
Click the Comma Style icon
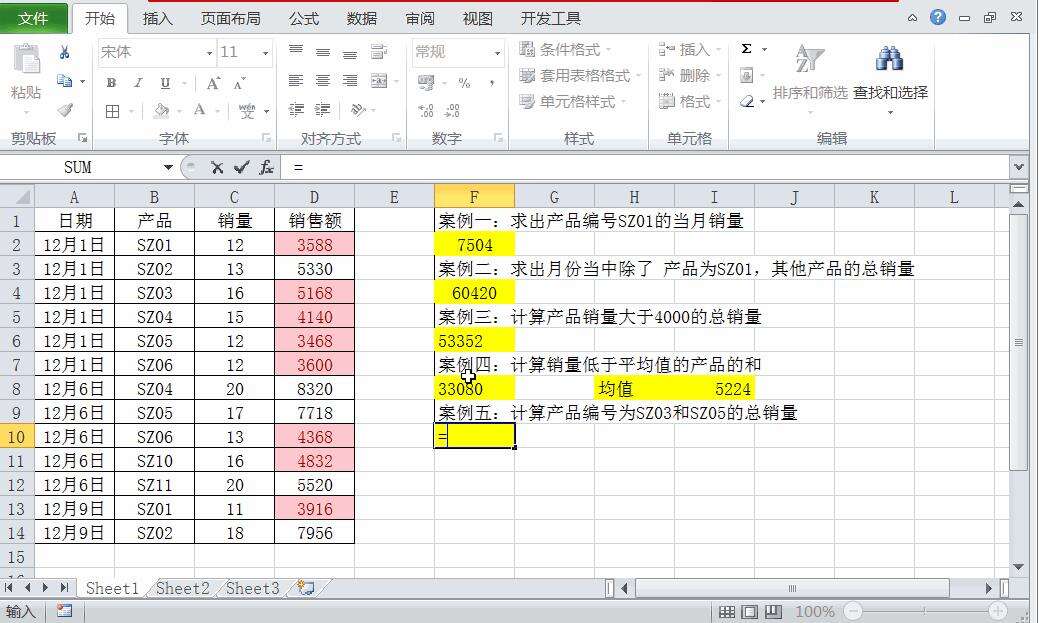[492, 83]
